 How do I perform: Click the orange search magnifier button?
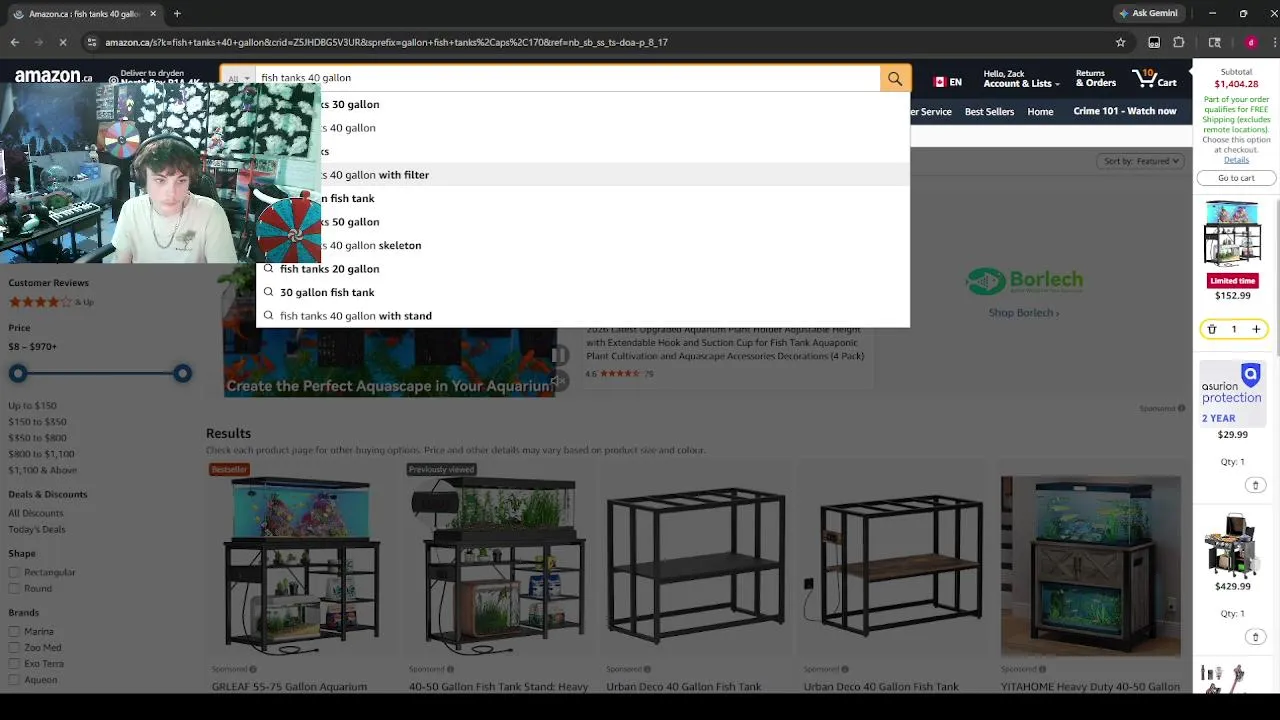[895, 78]
